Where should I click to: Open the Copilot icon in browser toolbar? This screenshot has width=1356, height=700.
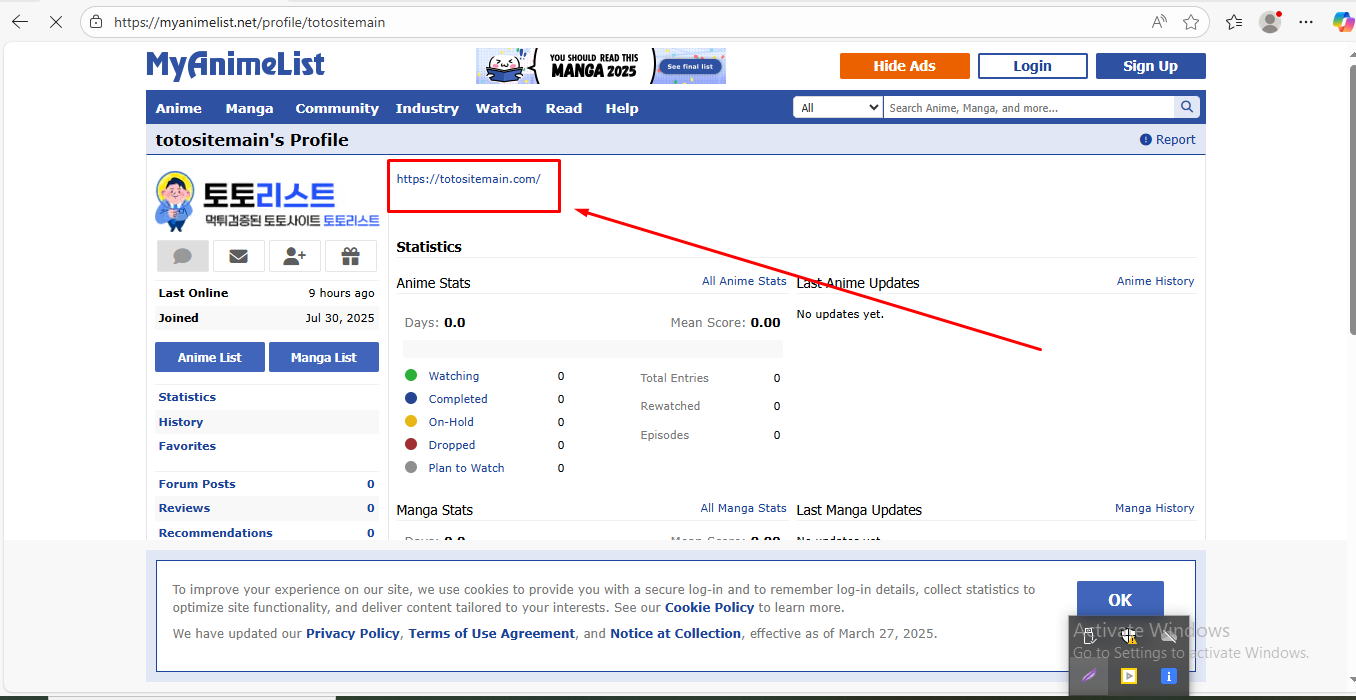pos(1342,22)
